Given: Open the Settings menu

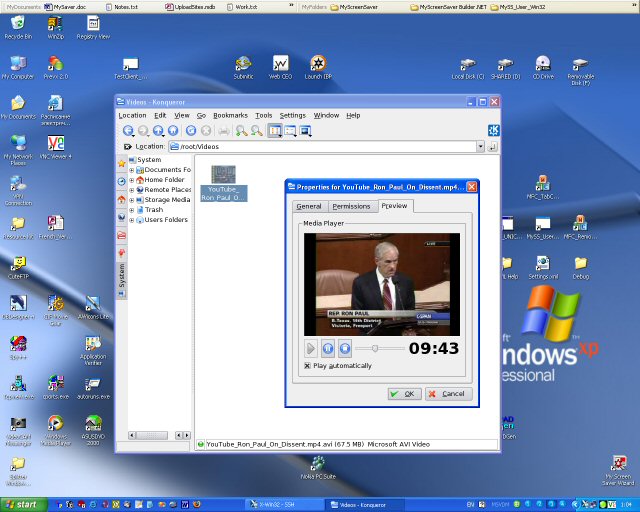Looking at the screenshot, I should [x=292, y=116].
